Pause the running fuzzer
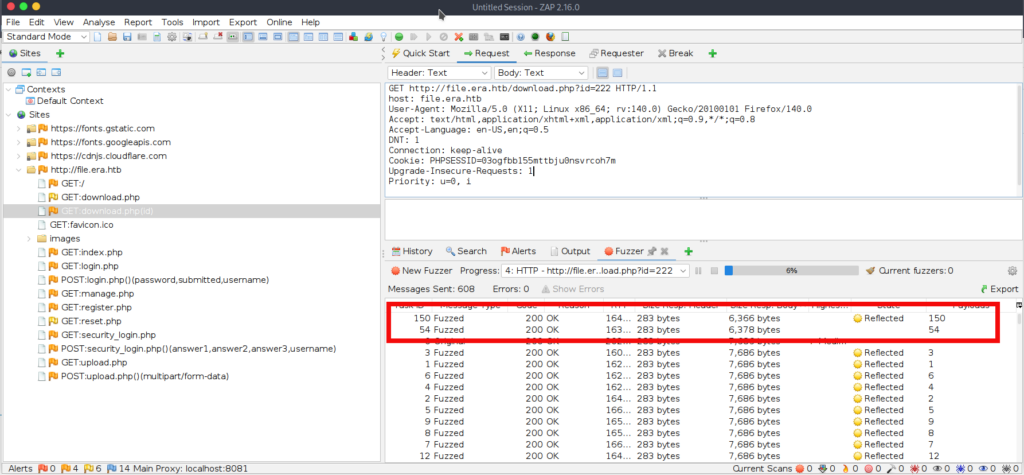This screenshot has height=475, width=1024. click(699, 270)
